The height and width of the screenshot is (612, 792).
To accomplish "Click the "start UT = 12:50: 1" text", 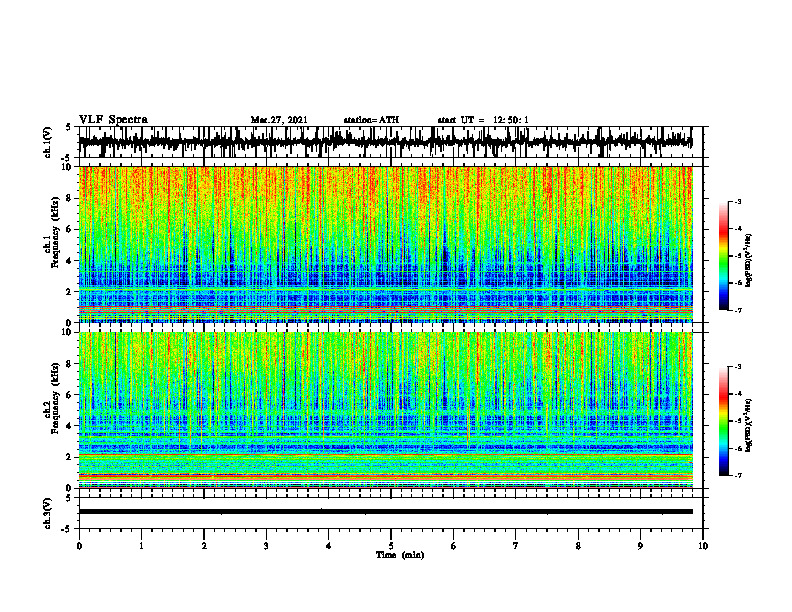I will point(483,120).
